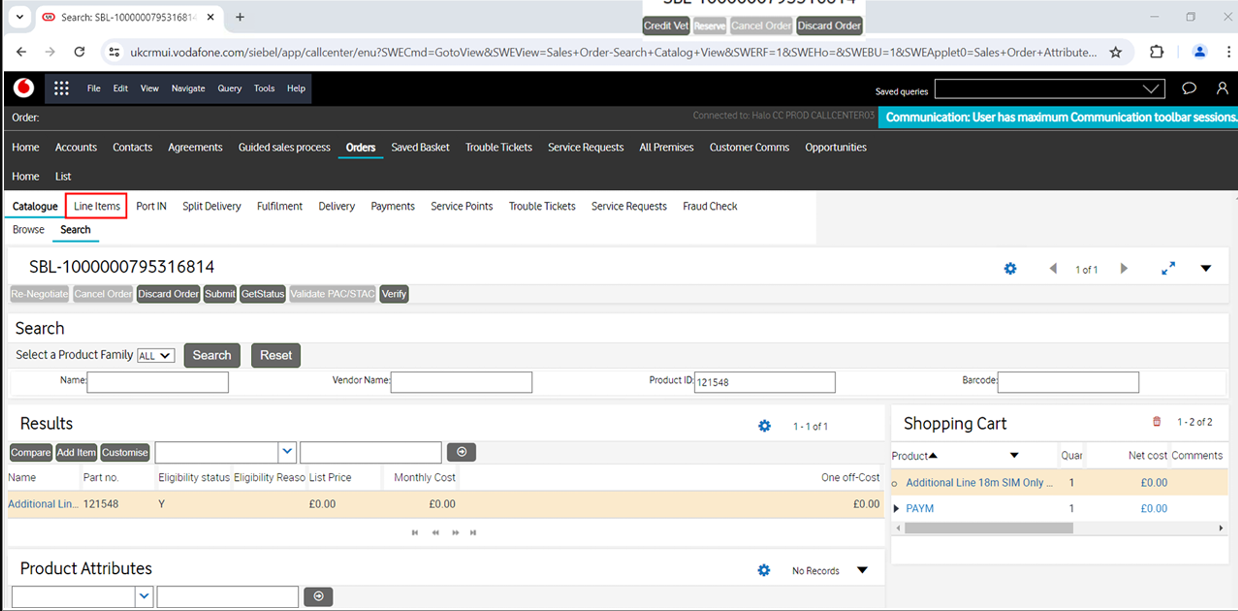
Task: Switch to the Fraud Check tab
Action: tap(710, 206)
